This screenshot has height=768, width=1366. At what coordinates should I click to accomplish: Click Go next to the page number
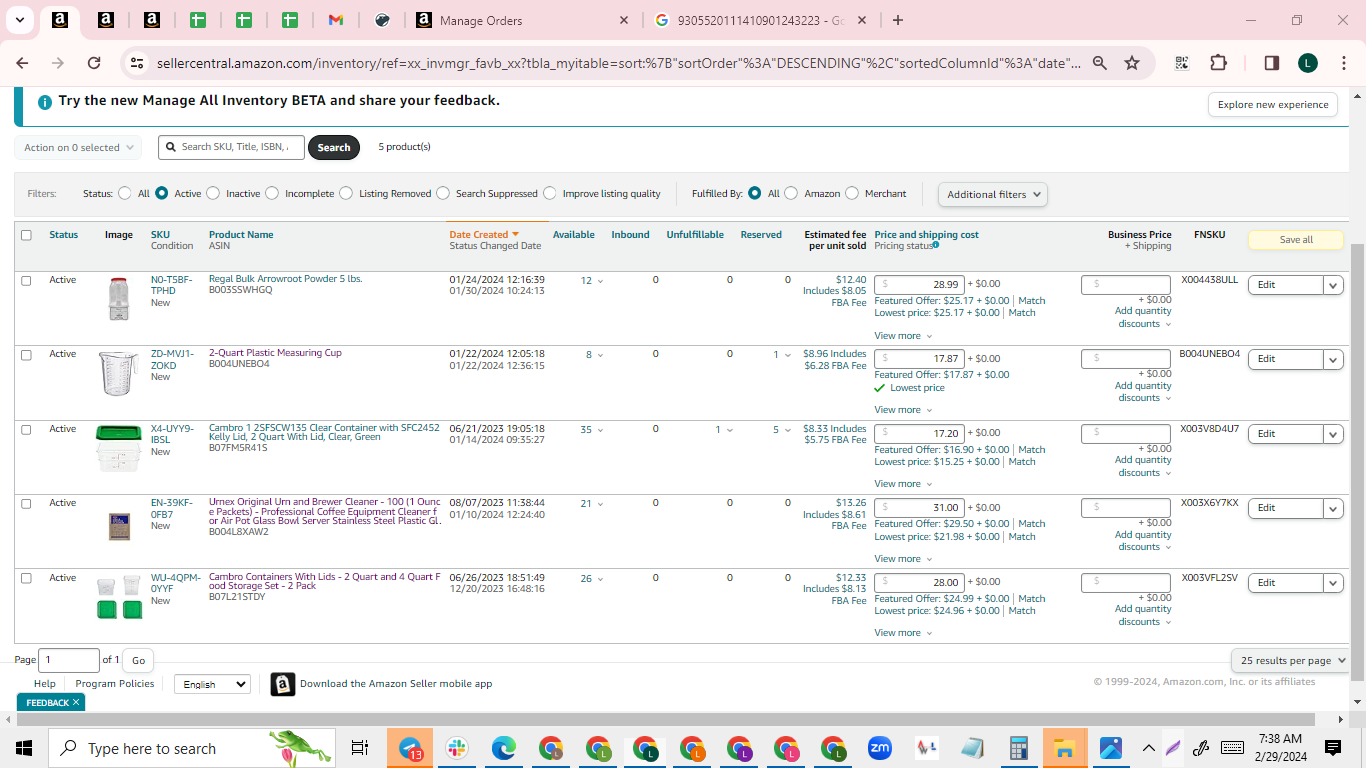[x=138, y=660]
